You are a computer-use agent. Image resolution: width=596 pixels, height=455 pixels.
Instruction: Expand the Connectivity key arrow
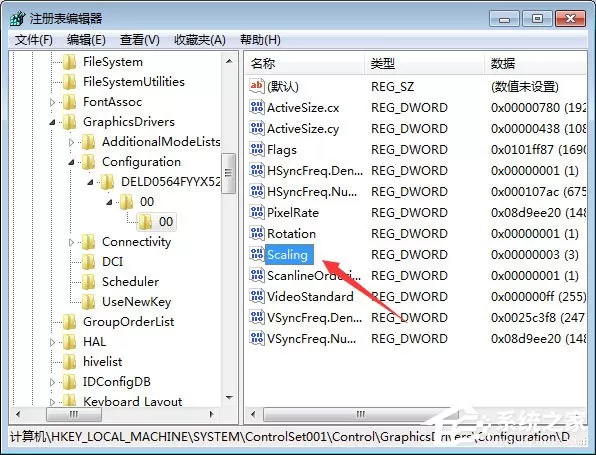tap(71, 242)
